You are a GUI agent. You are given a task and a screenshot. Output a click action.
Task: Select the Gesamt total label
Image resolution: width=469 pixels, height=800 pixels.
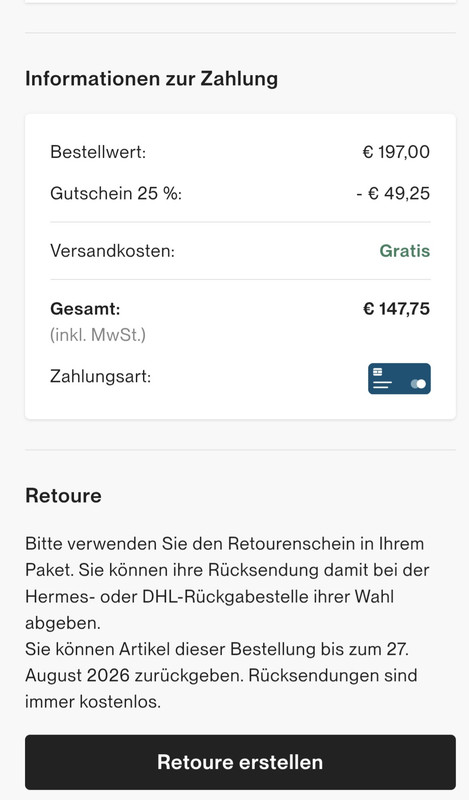85,309
